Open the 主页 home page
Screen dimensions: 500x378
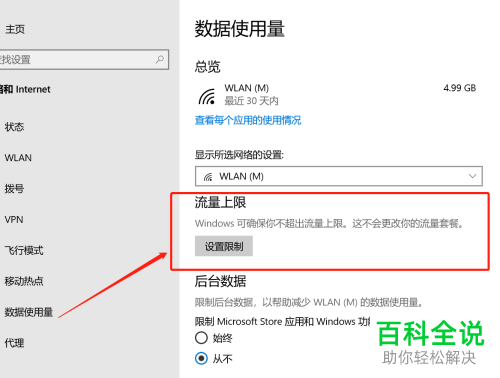[15, 29]
